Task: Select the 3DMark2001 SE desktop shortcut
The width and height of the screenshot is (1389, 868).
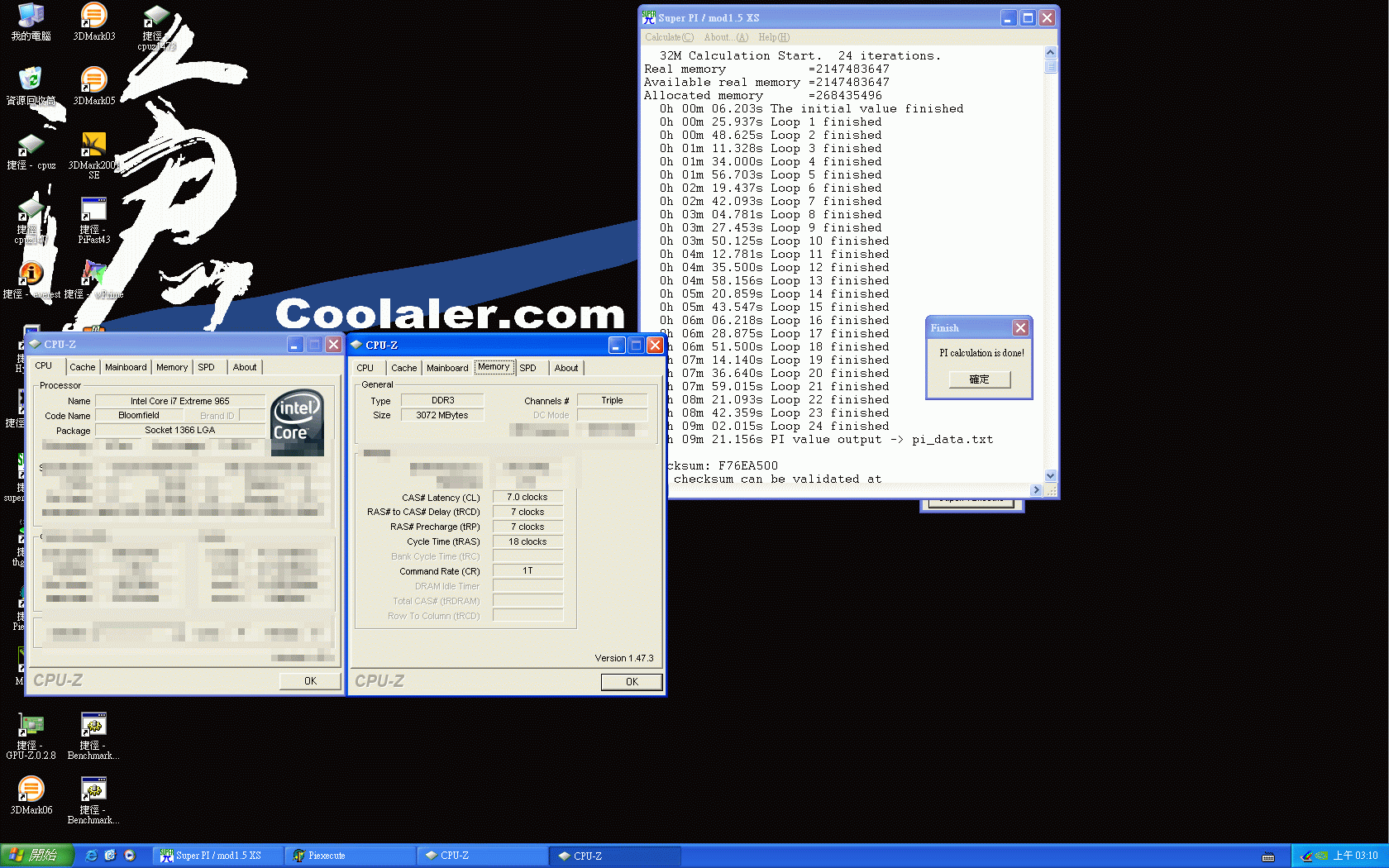Action: (94, 155)
